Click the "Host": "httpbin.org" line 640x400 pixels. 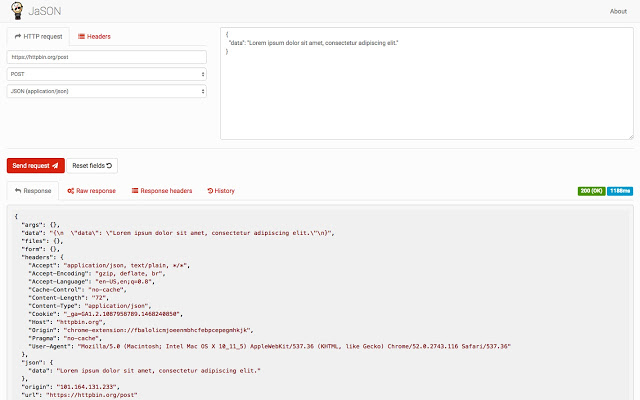point(67,322)
